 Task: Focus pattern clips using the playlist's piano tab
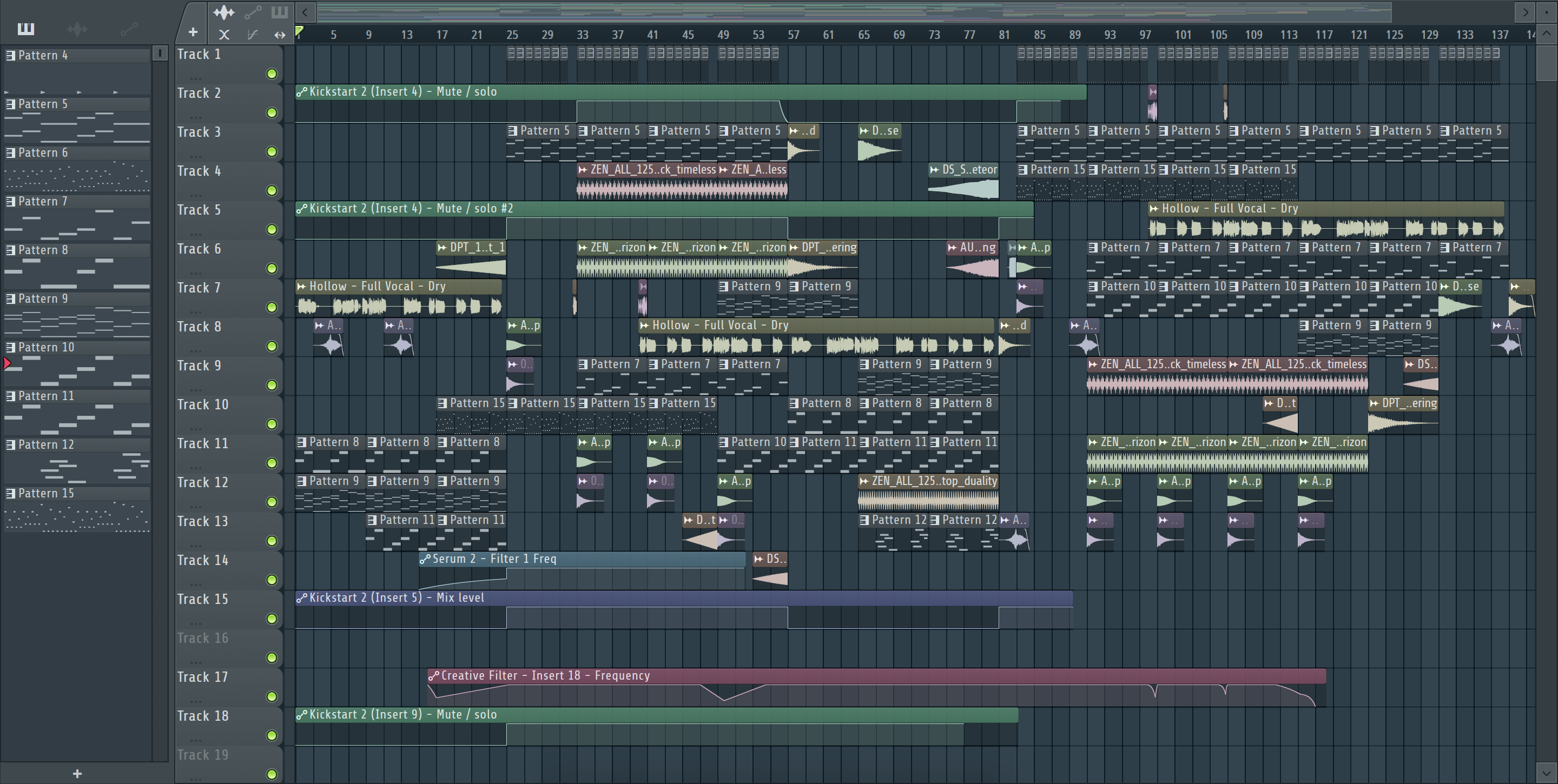click(x=280, y=12)
